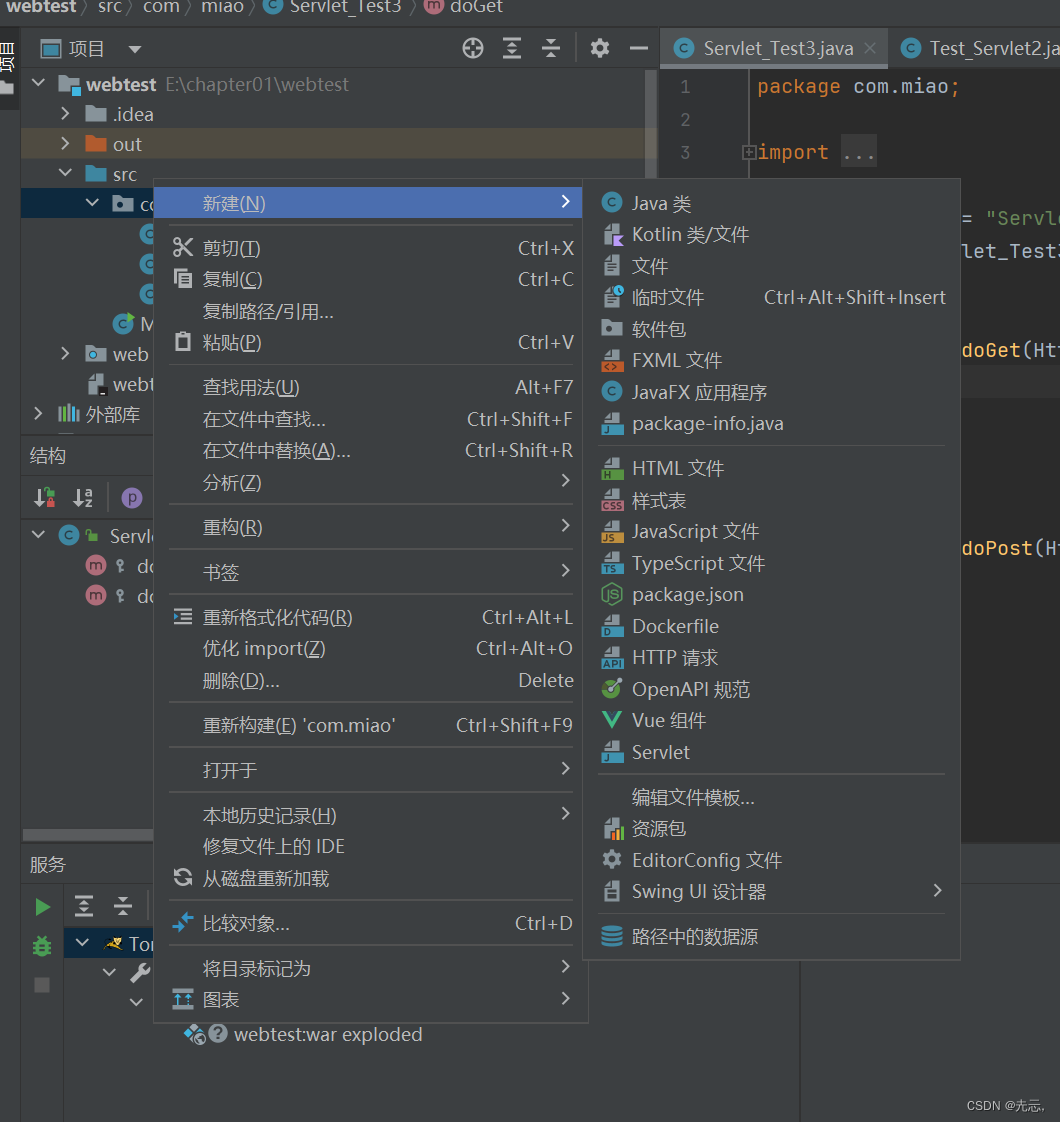This screenshot has width=1060, height=1122.
Task: Expand 将目录标记为 submenu
Action: 371,969
